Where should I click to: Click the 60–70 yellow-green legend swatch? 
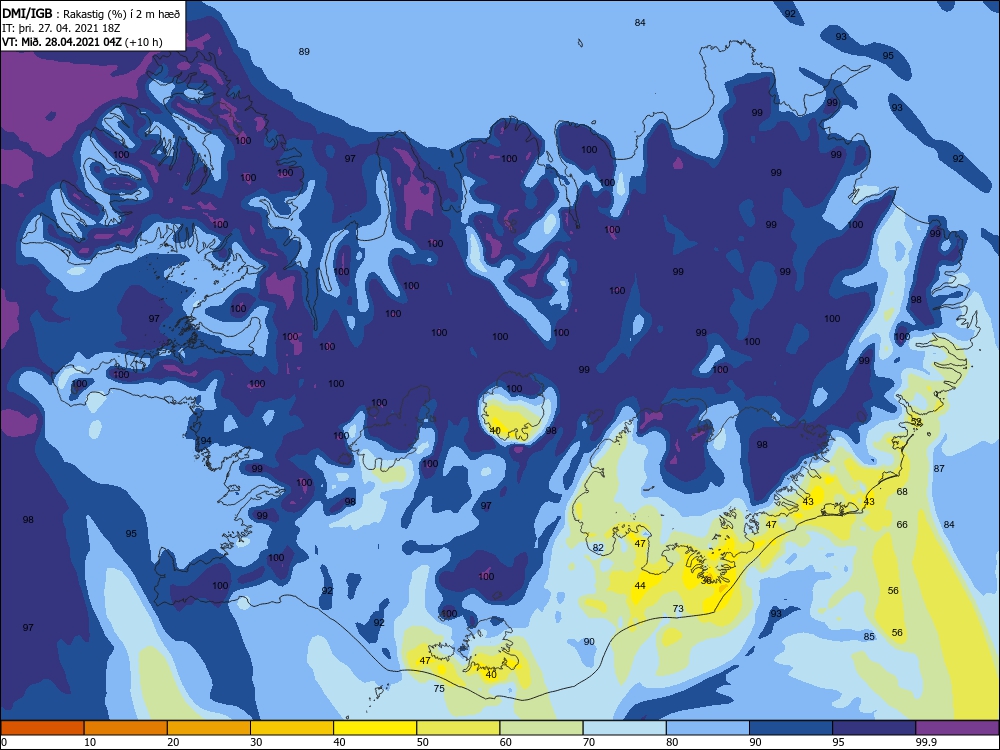point(541,728)
